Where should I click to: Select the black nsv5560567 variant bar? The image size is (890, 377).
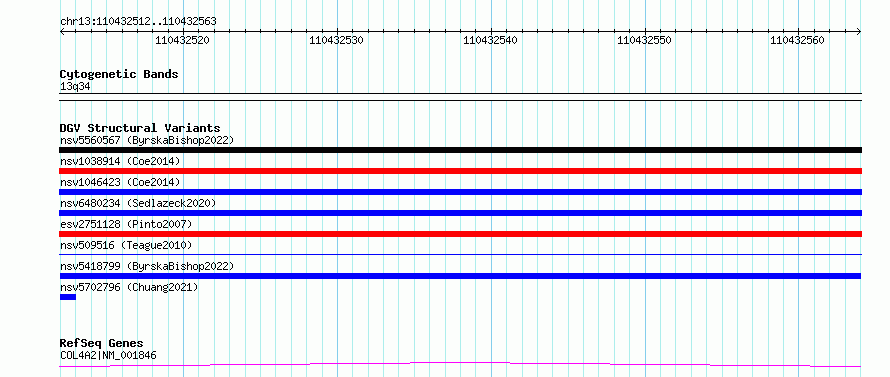[460, 150]
